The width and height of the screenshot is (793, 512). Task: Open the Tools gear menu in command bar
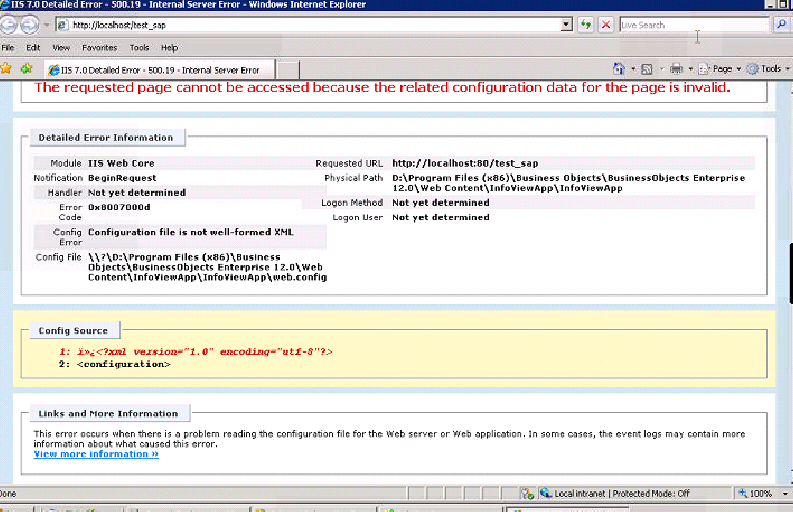click(768, 69)
